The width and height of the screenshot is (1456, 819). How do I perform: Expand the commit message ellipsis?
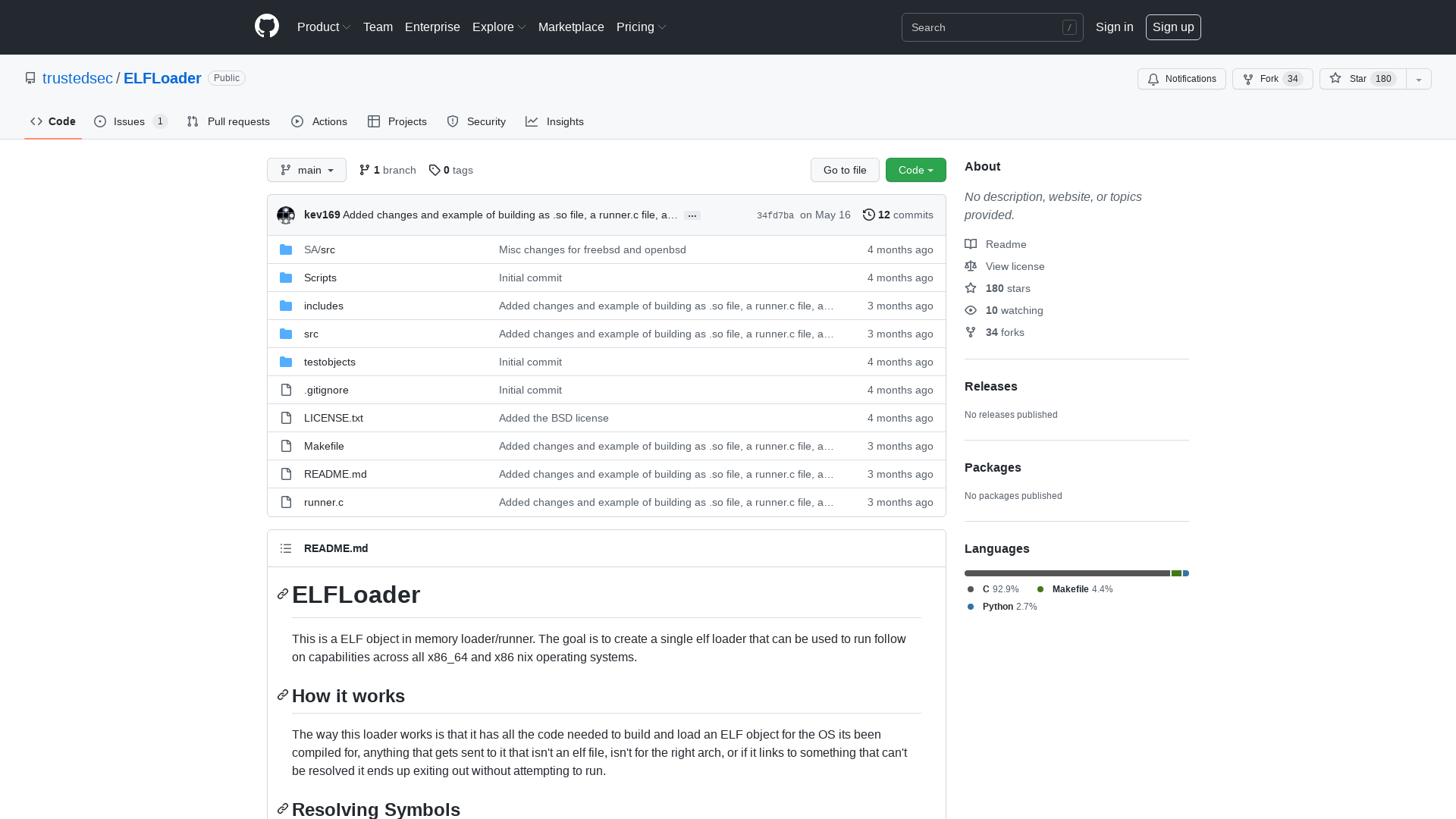(692, 215)
